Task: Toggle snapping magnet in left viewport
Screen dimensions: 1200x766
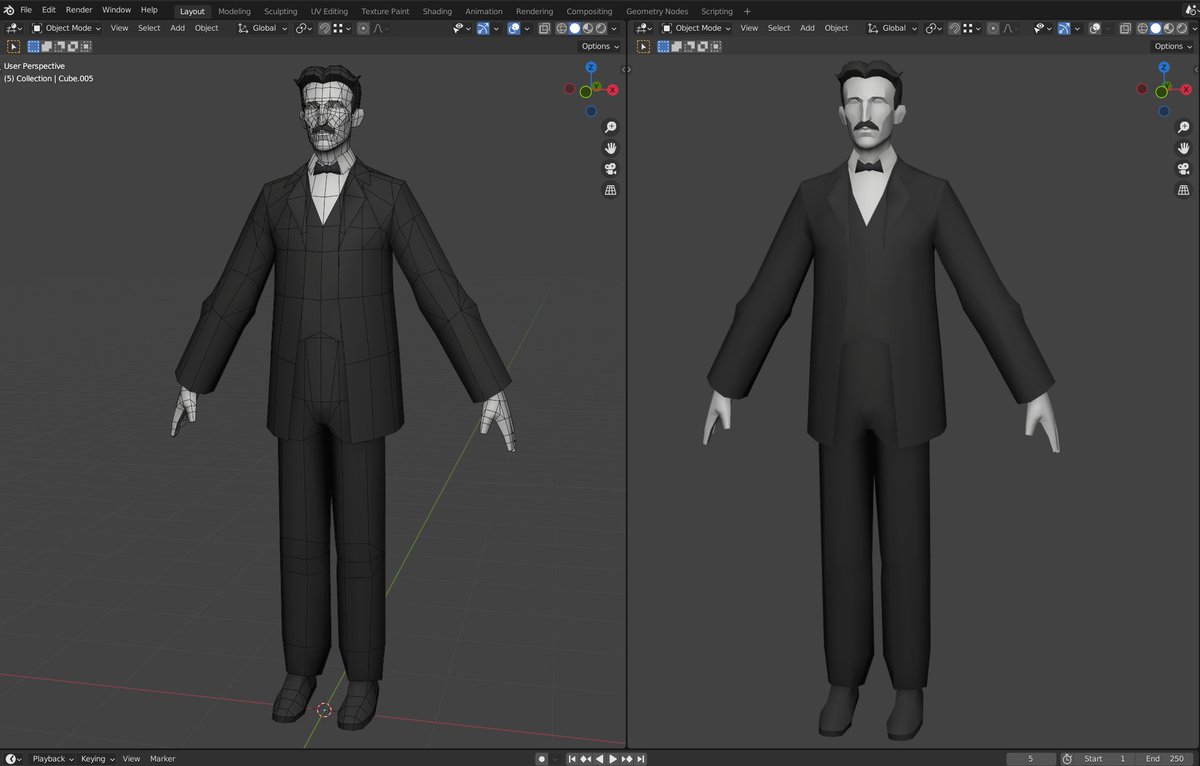Action: pyautogui.click(x=324, y=28)
